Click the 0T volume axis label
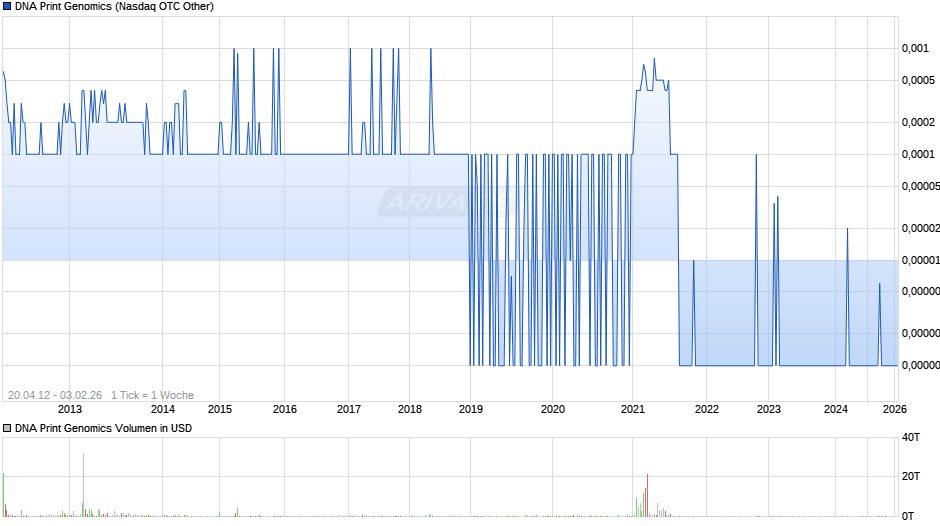This screenshot has height=526, width=940. click(908, 516)
